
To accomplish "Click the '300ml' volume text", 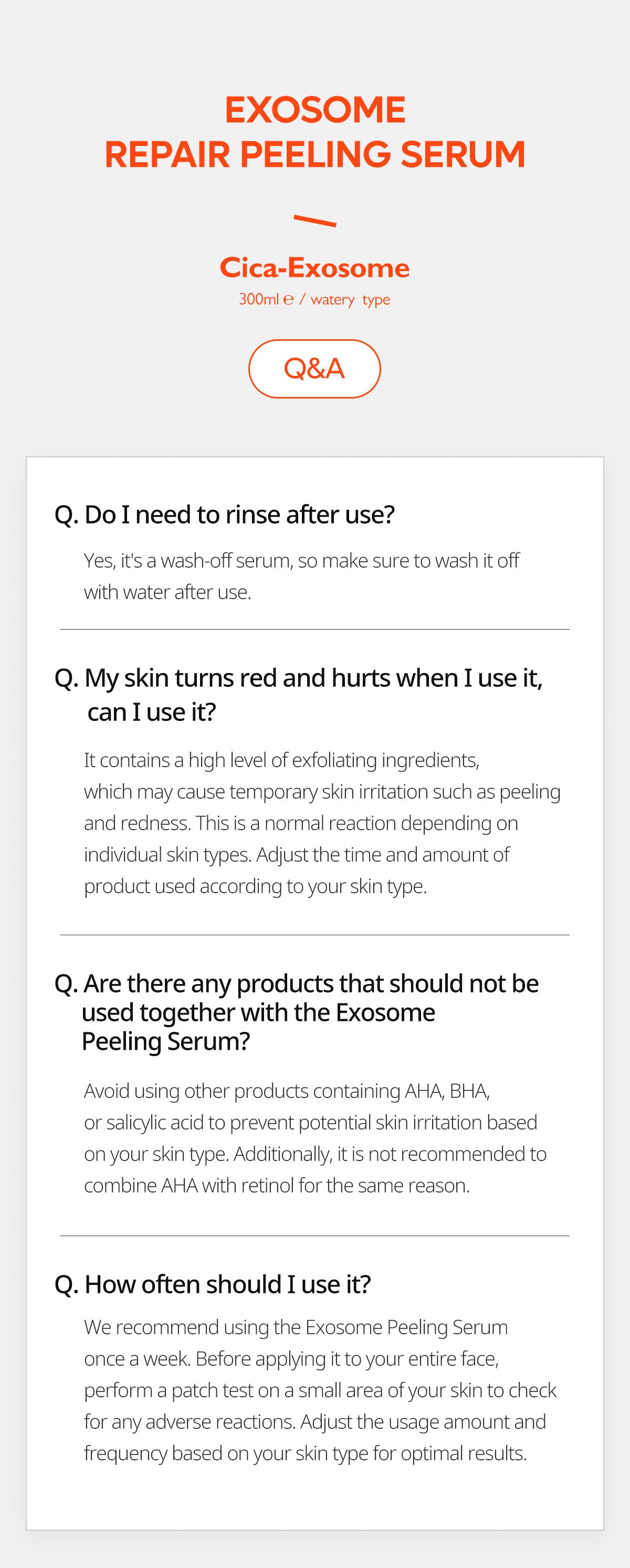I will pos(259,299).
